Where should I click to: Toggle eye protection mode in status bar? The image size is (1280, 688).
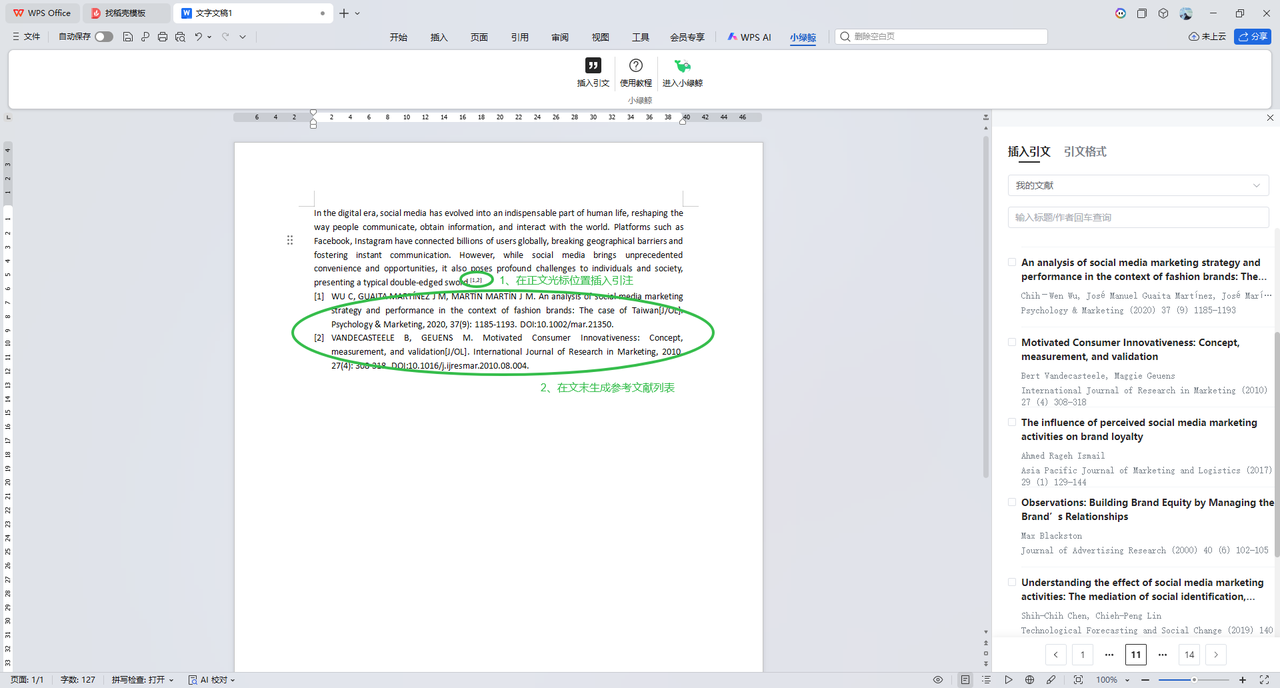click(x=938, y=680)
